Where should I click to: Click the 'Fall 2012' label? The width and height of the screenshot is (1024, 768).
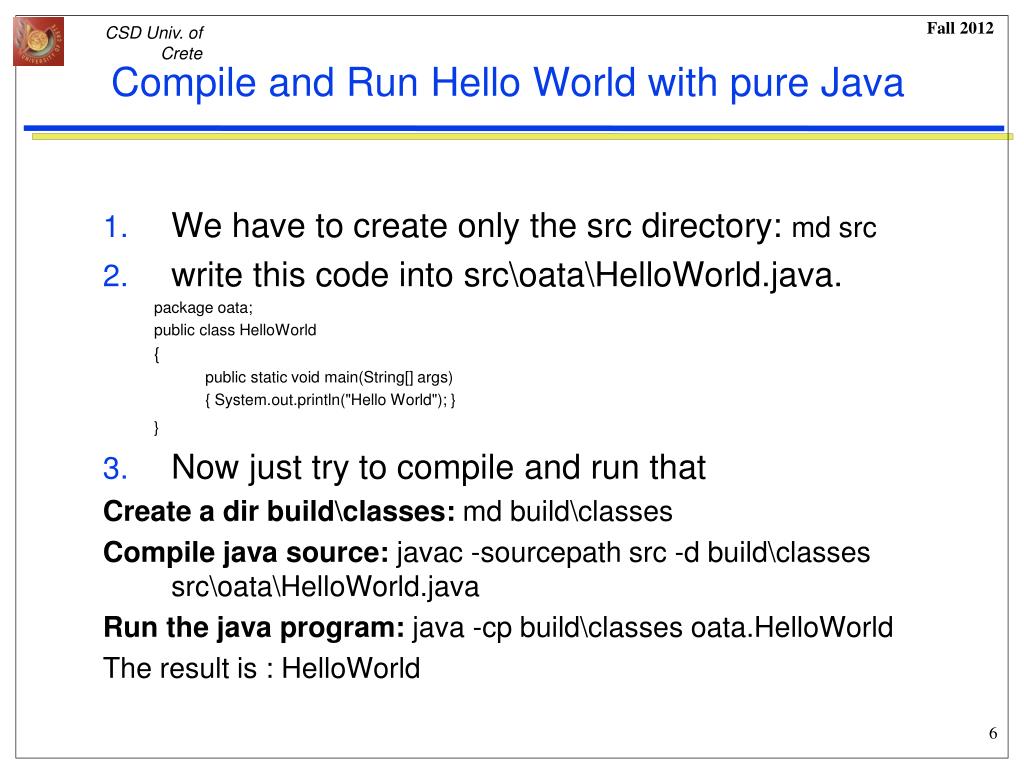point(959,28)
